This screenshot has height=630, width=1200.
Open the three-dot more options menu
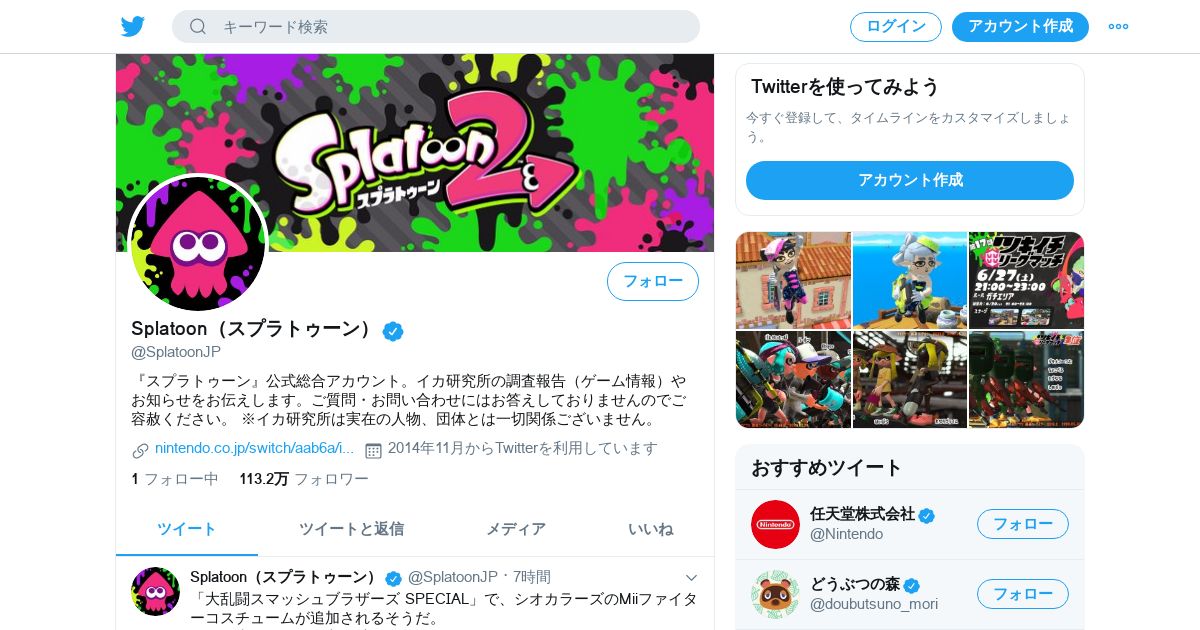click(1118, 27)
